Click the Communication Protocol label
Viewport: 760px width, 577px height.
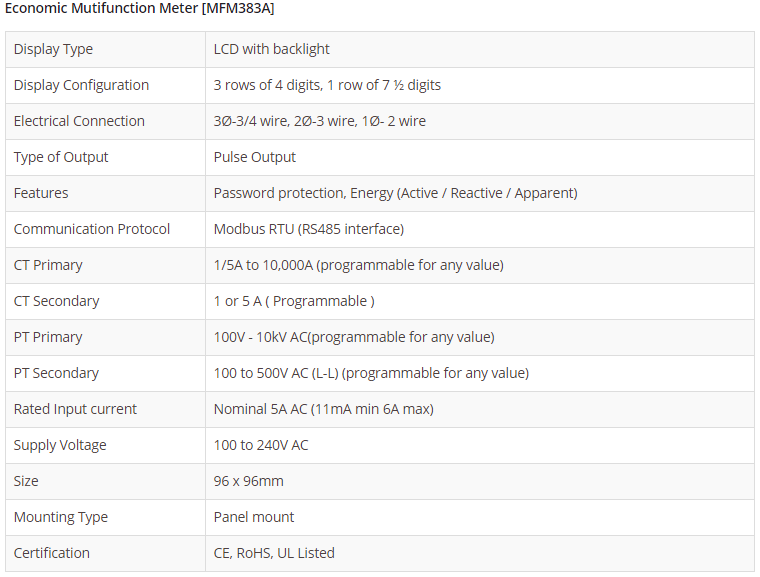pyautogui.click(x=92, y=229)
